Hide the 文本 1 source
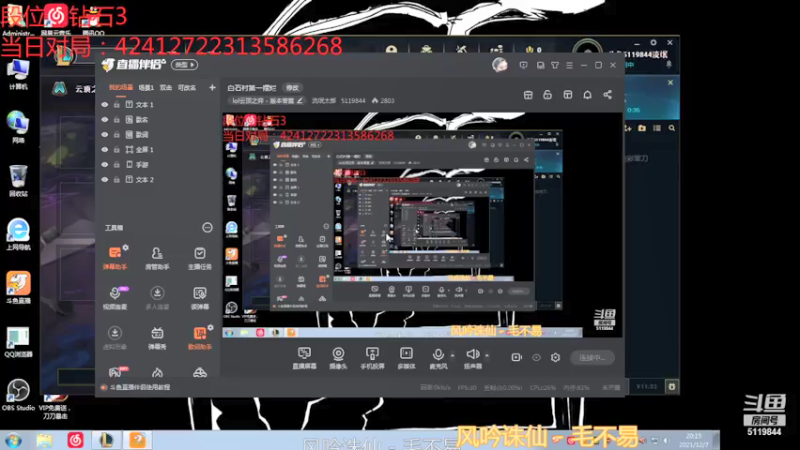 tap(105, 105)
